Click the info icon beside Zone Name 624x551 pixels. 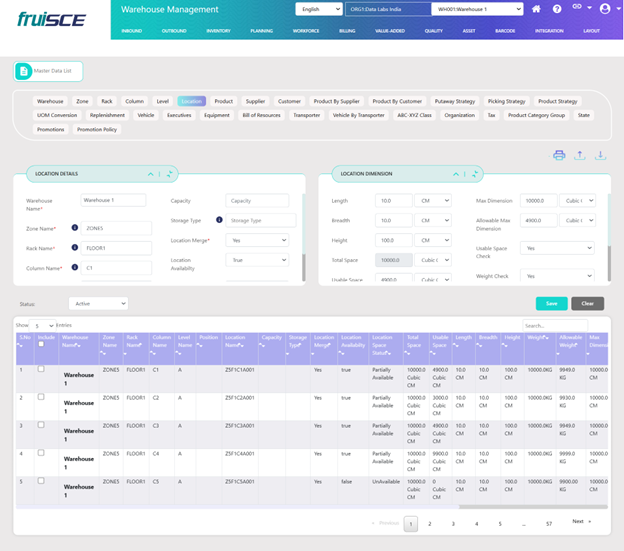click(75, 227)
